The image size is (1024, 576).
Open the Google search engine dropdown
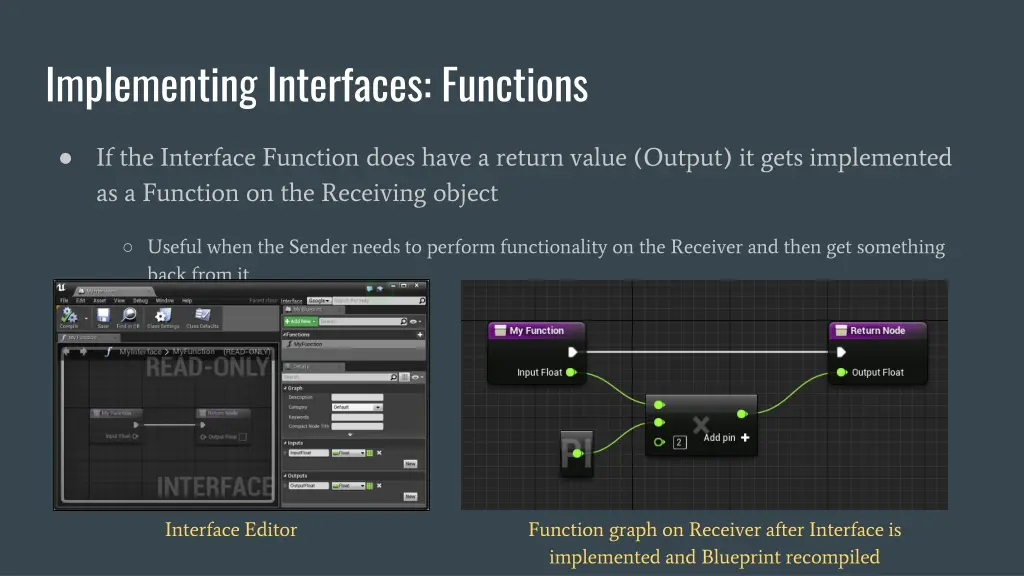[319, 300]
